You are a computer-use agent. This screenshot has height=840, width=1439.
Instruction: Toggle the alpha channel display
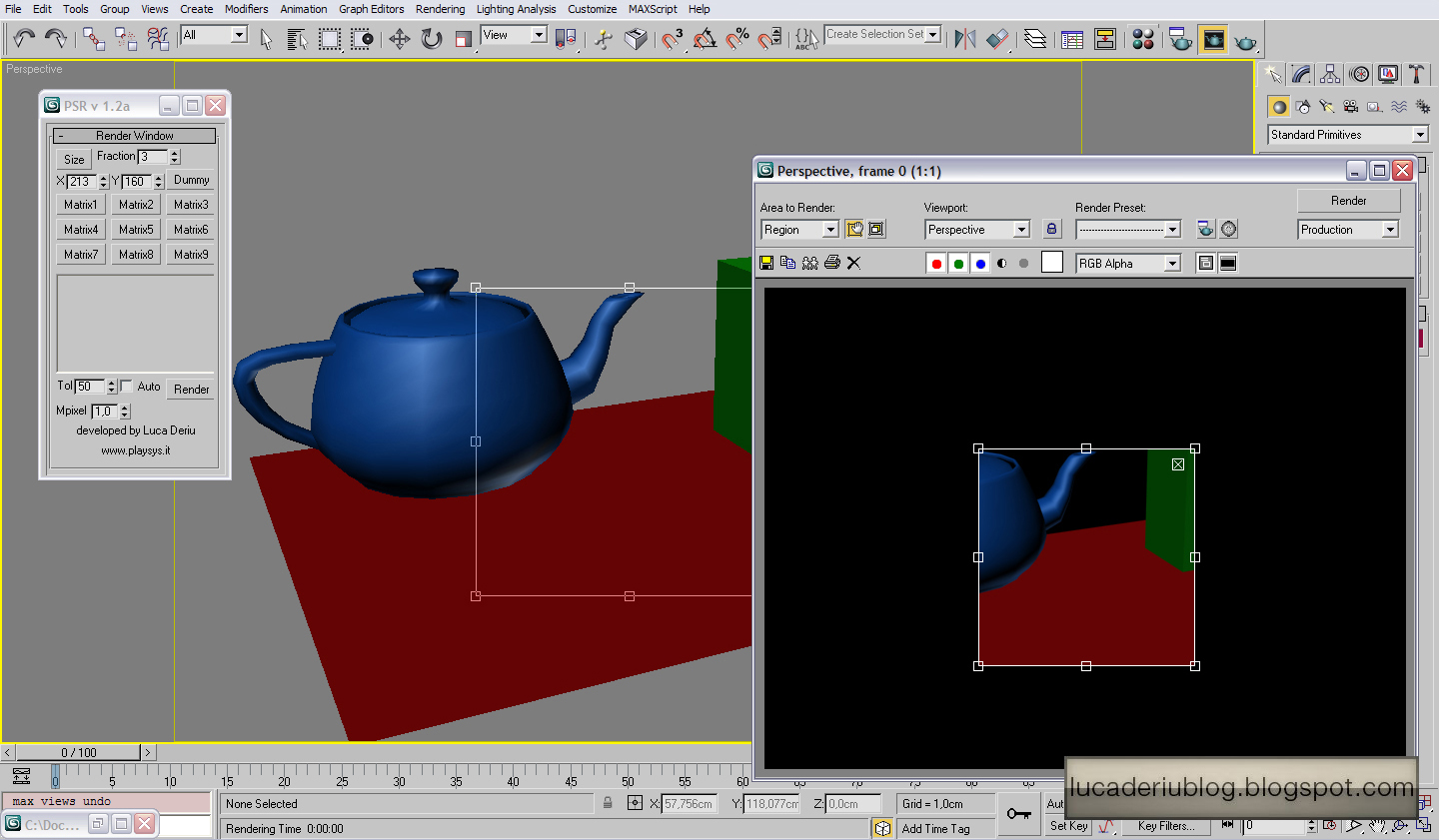[1002, 263]
